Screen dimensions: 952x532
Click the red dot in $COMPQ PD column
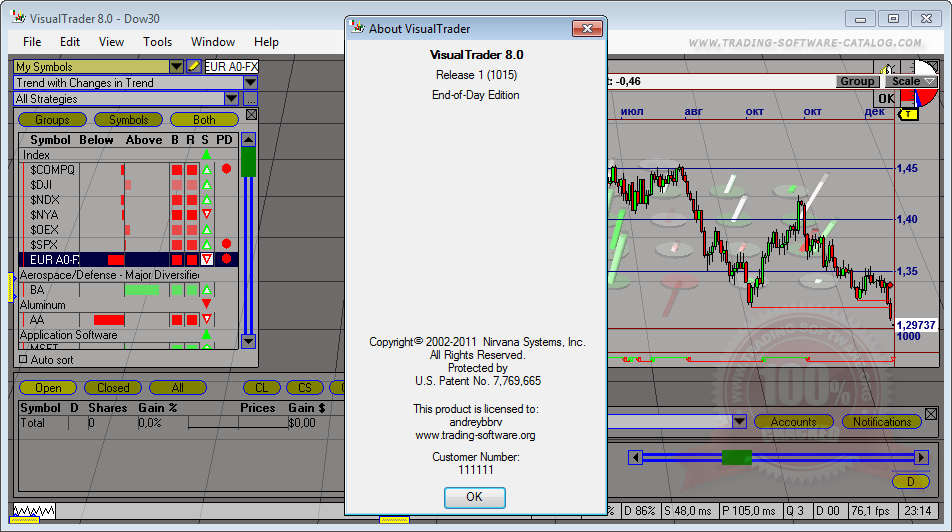(226, 169)
